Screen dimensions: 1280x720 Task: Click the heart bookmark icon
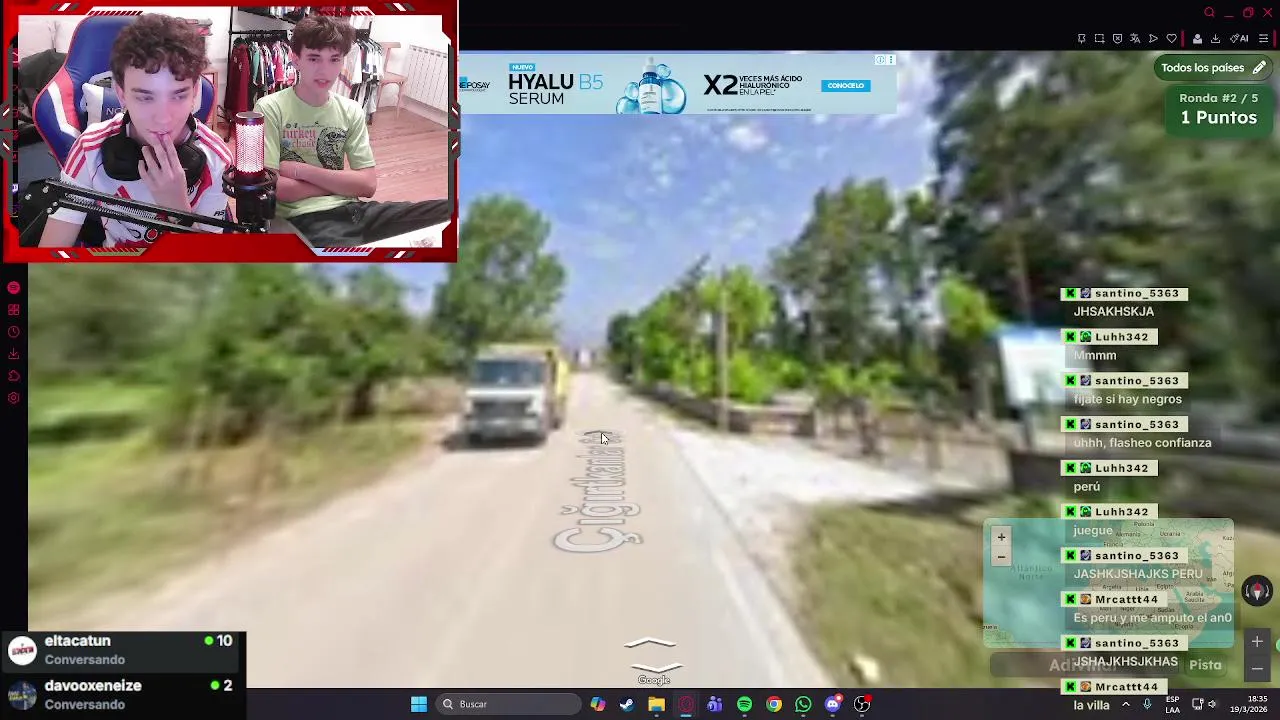[x=1172, y=39]
